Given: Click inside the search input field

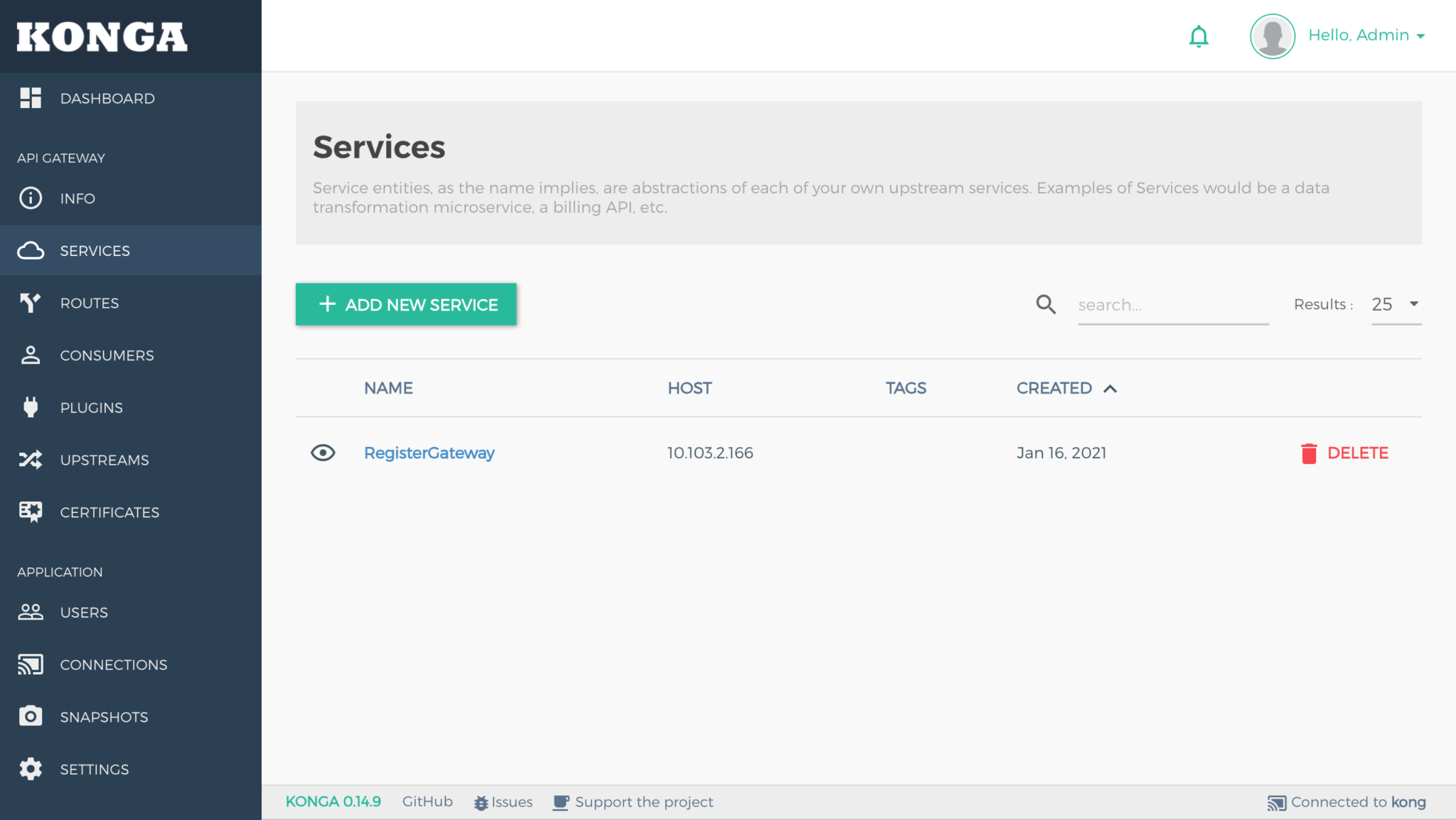Looking at the screenshot, I should (x=1173, y=304).
